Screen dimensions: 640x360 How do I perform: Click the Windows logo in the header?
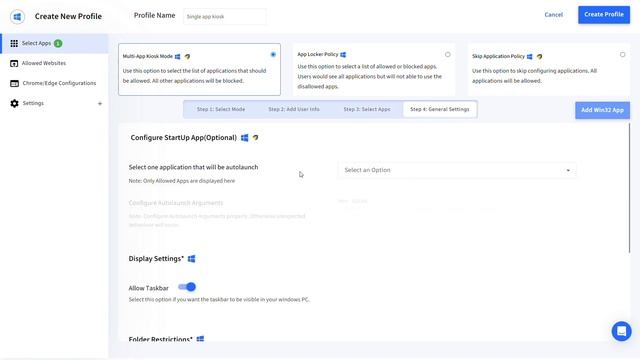(17, 17)
